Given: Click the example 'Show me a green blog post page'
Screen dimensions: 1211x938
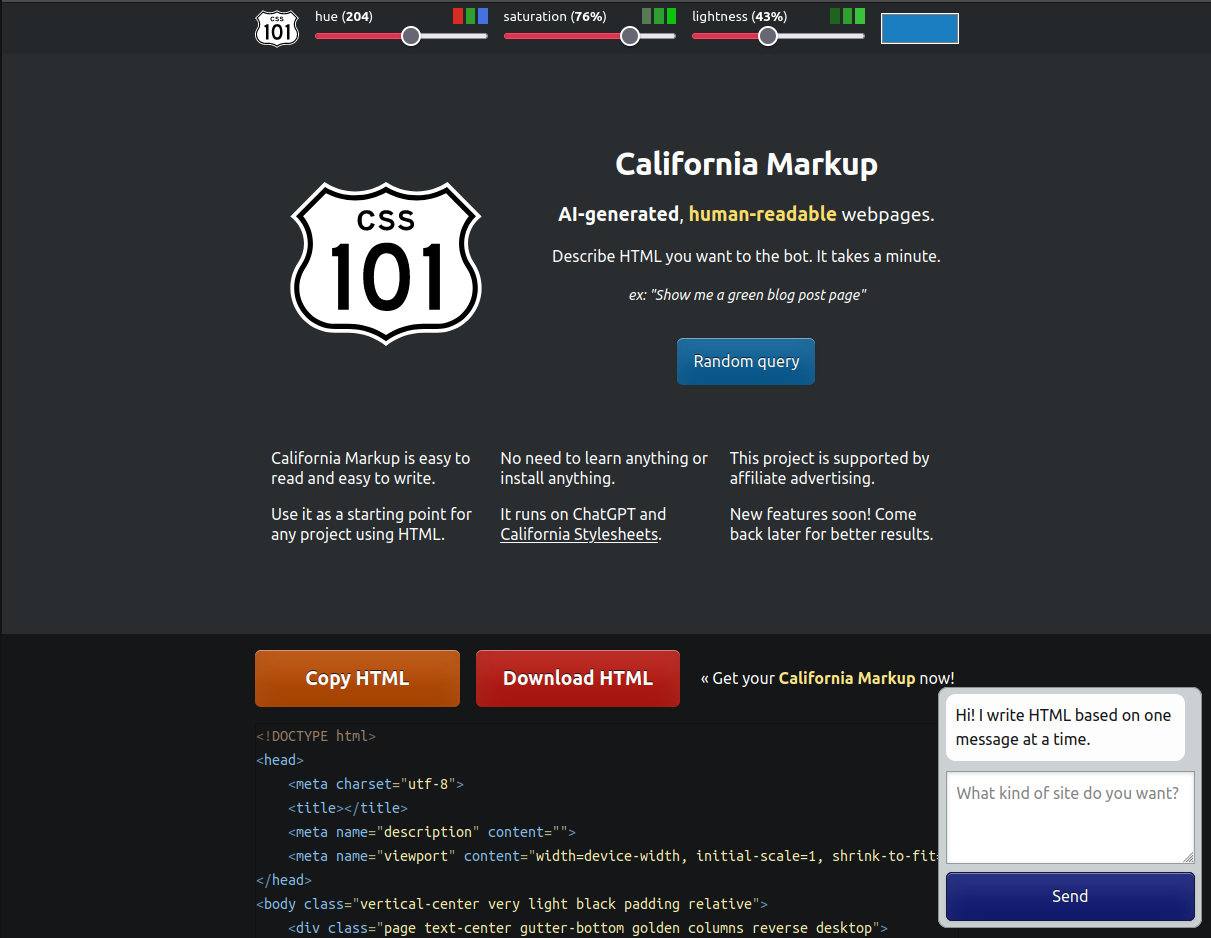Looking at the screenshot, I should coord(746,295).
